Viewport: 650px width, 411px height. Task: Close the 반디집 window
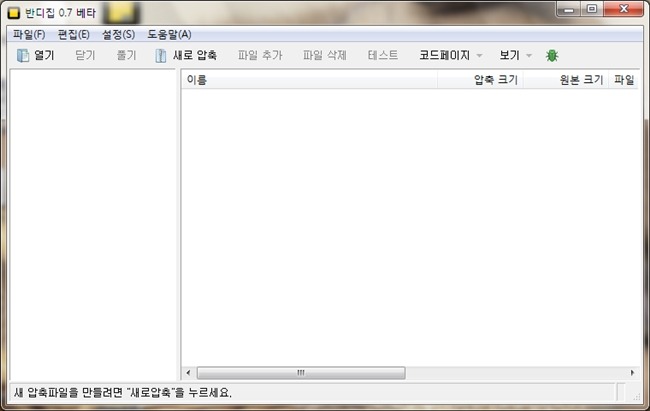point(624,9)
